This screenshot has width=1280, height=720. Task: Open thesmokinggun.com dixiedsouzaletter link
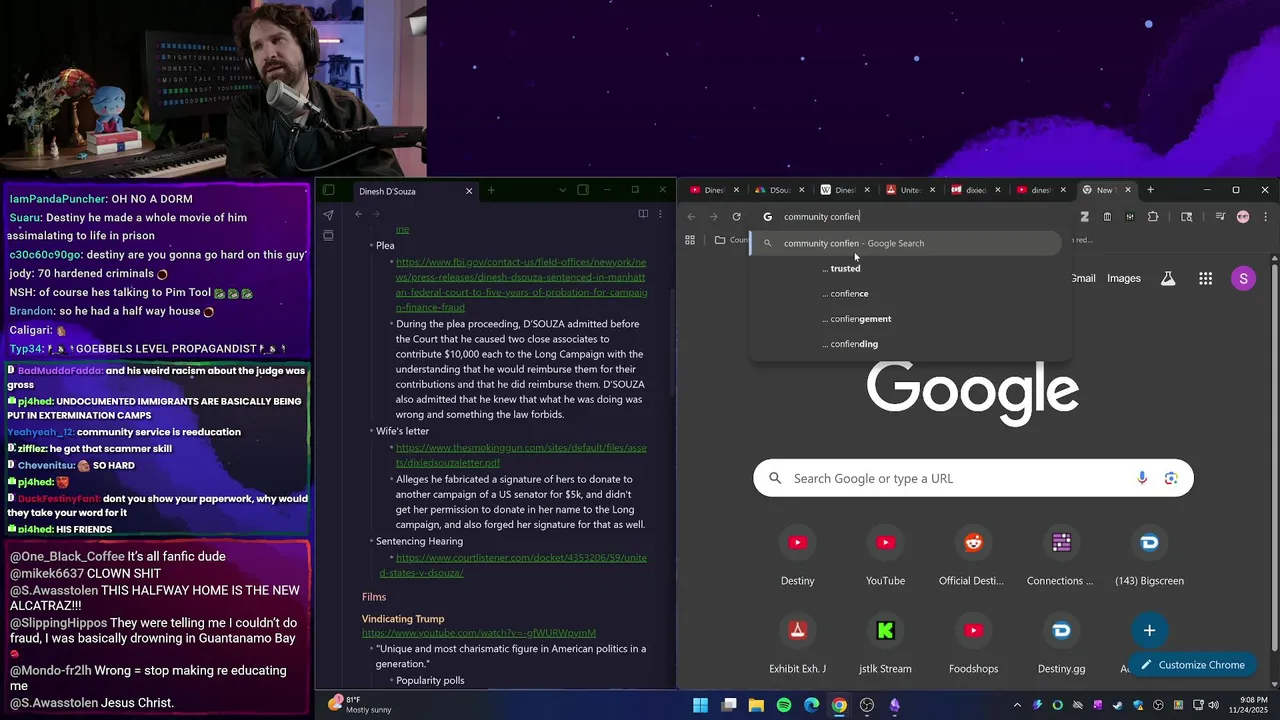tap(521, 455)
